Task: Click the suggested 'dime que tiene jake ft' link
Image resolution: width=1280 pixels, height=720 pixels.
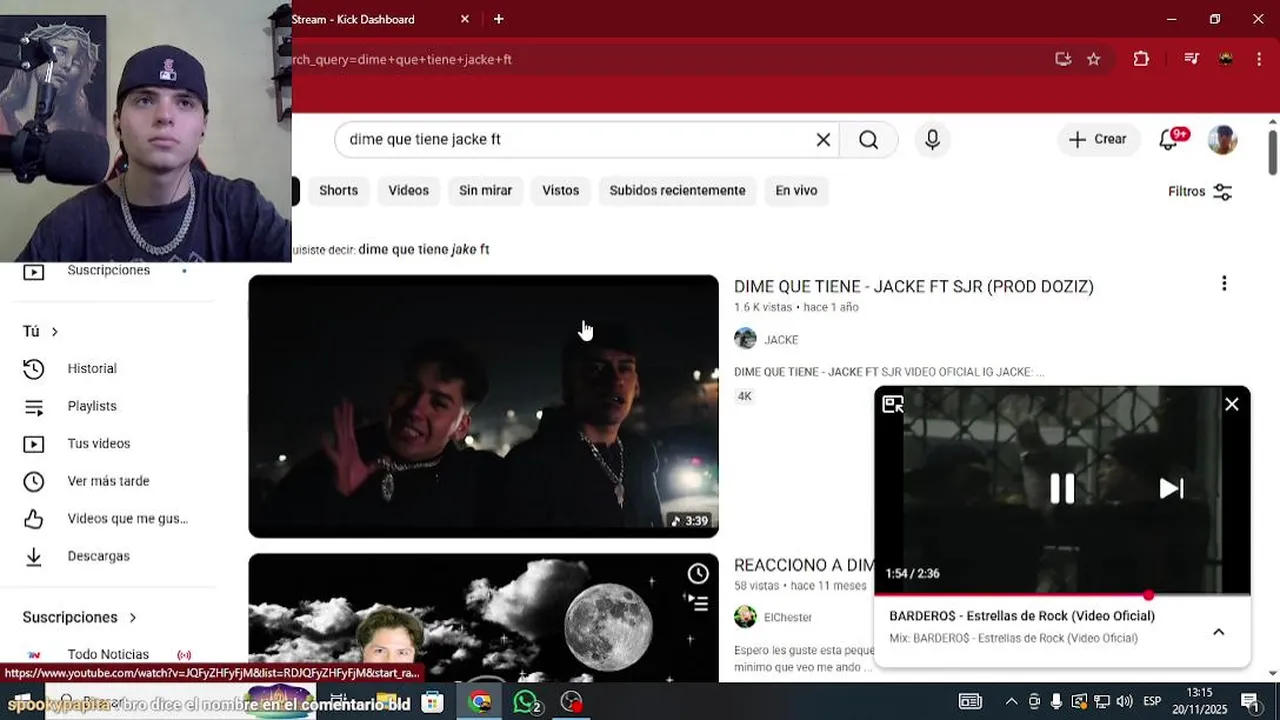Action: pyautogui.click(x=423, y=249)
